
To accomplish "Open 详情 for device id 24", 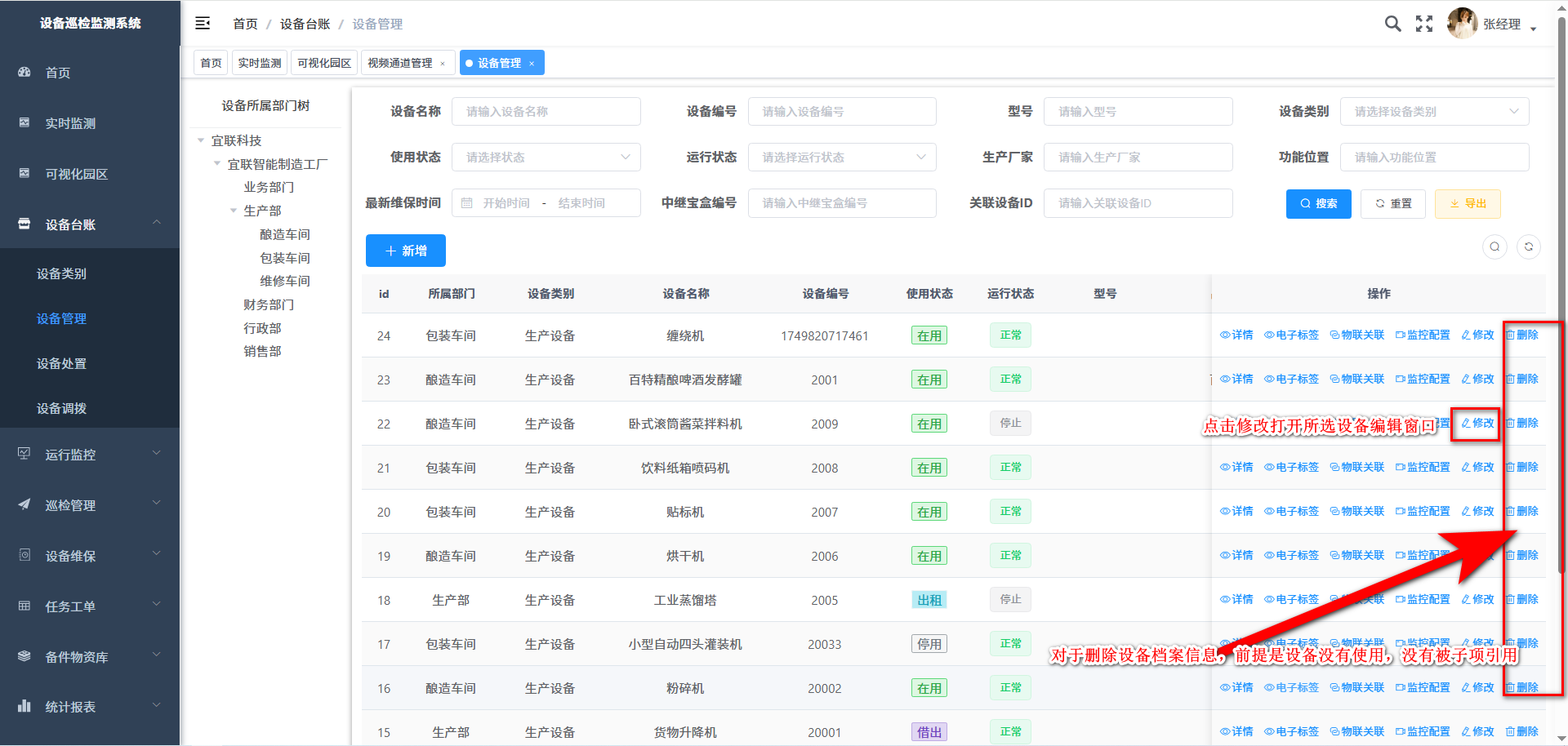I will point(1236,335).
